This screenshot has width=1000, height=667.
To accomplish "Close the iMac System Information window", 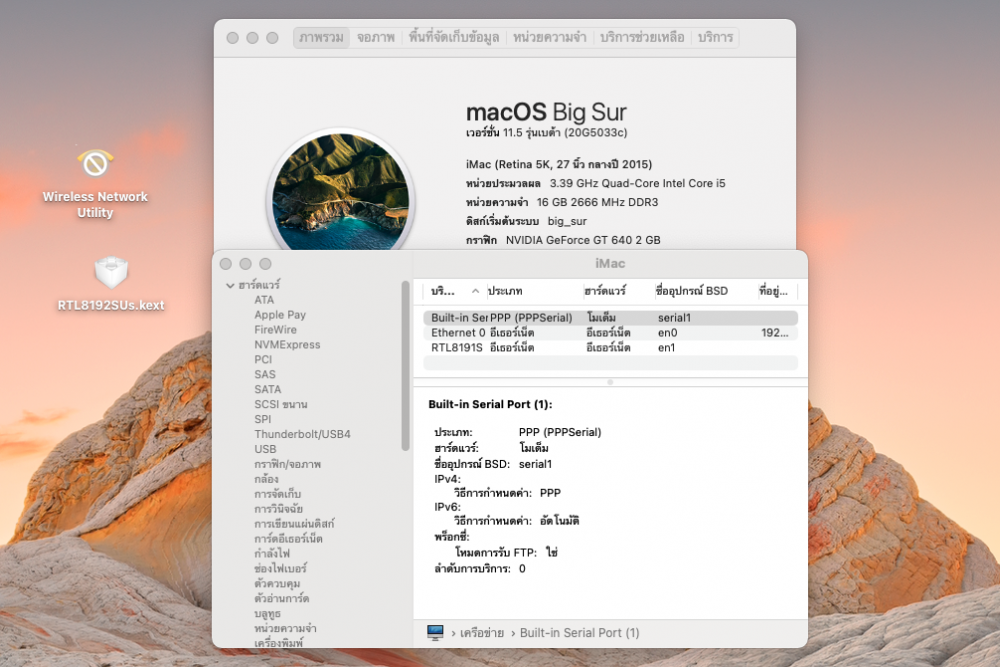I will pos(226,264).
